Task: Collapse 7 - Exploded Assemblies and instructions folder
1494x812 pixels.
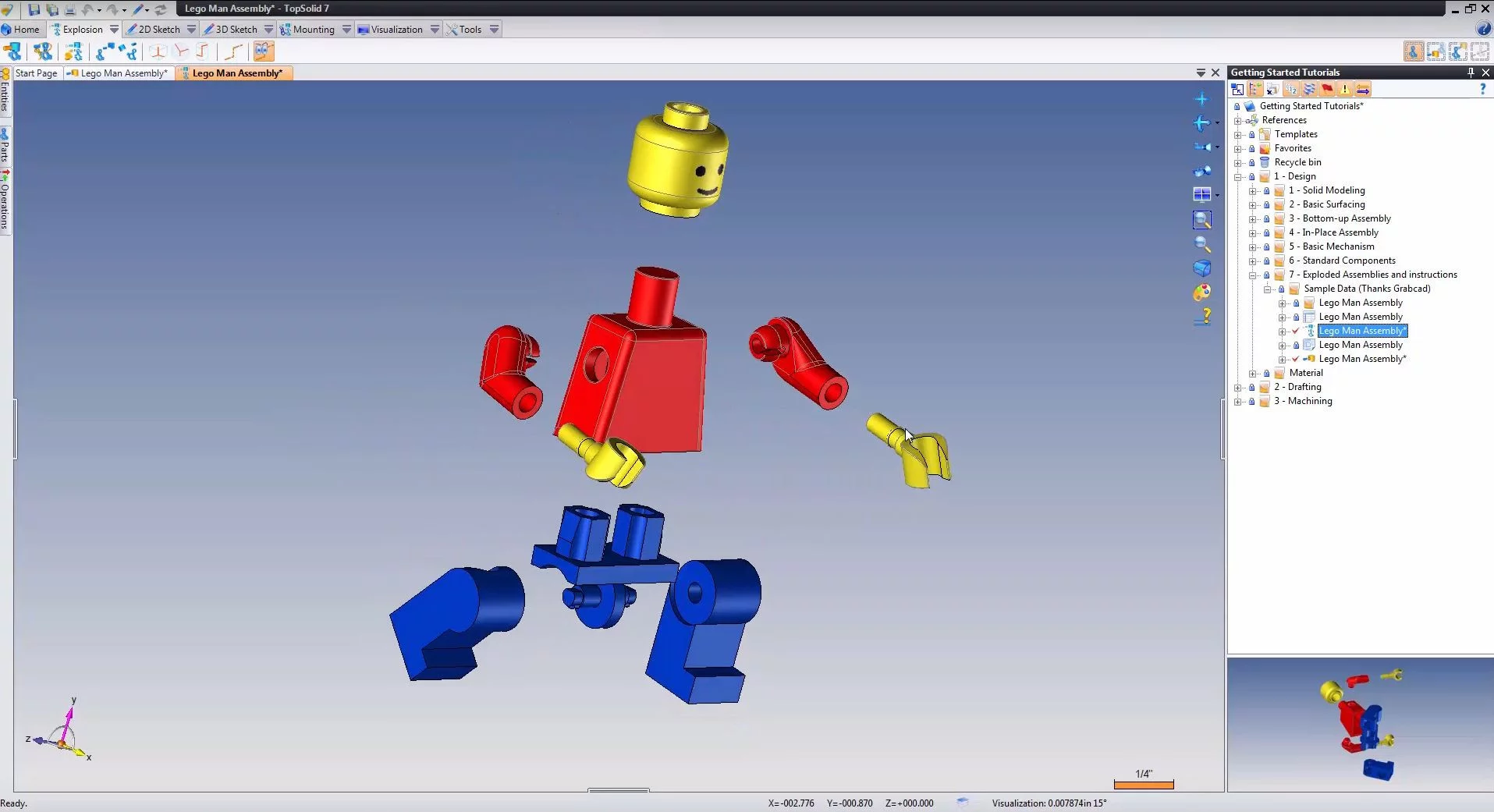Action: click(x=1252, y=275)
